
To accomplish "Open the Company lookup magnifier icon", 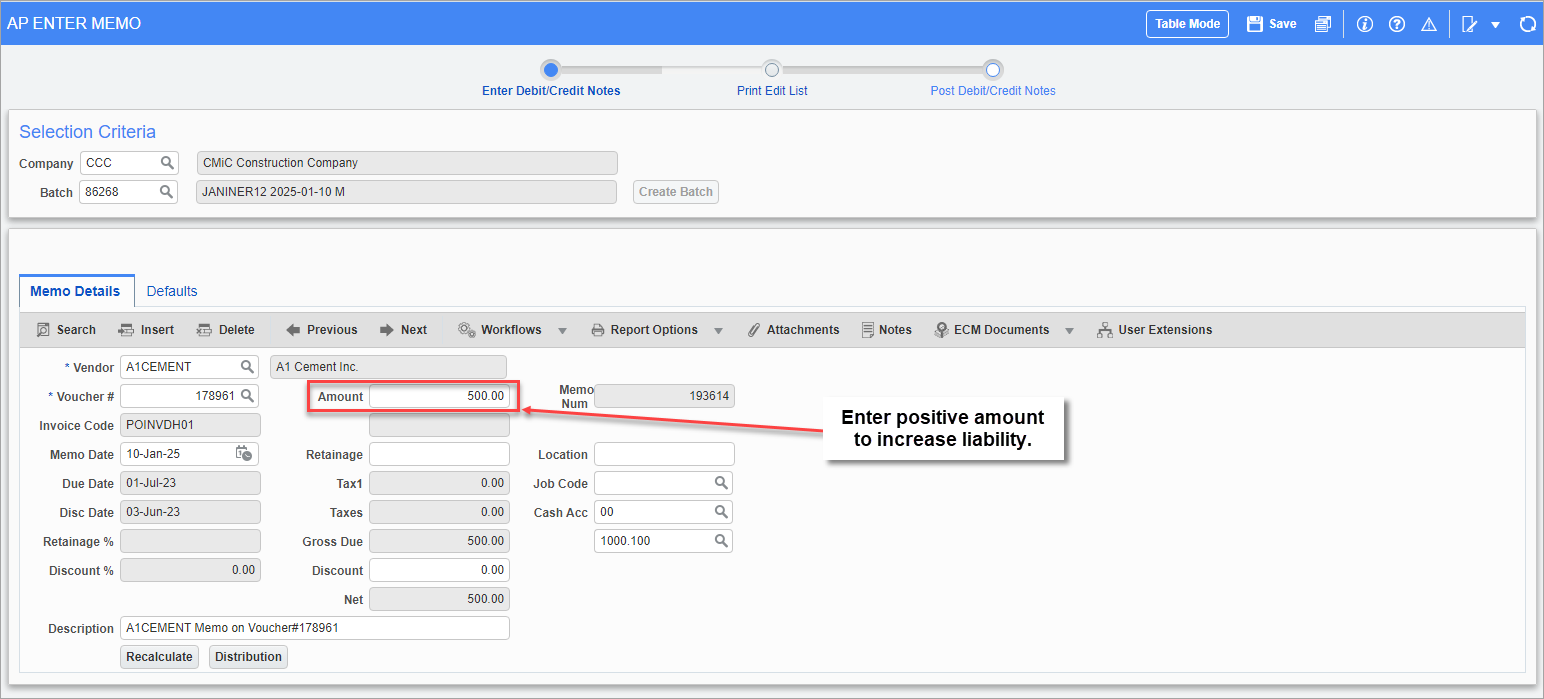I will [167, 163].
